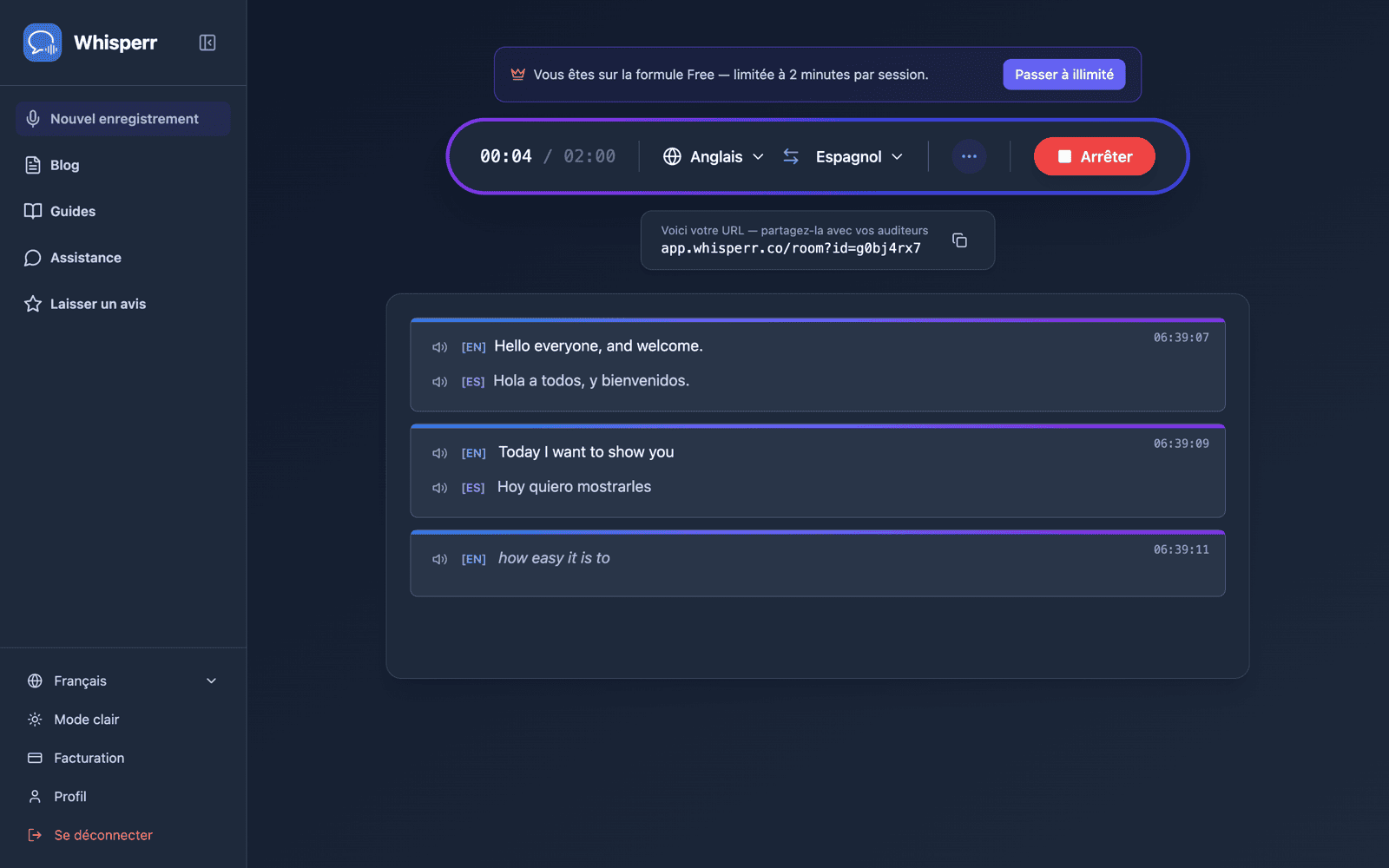Open Profil page
This screenshot has height=868, width=1389.
coord(122,797)
